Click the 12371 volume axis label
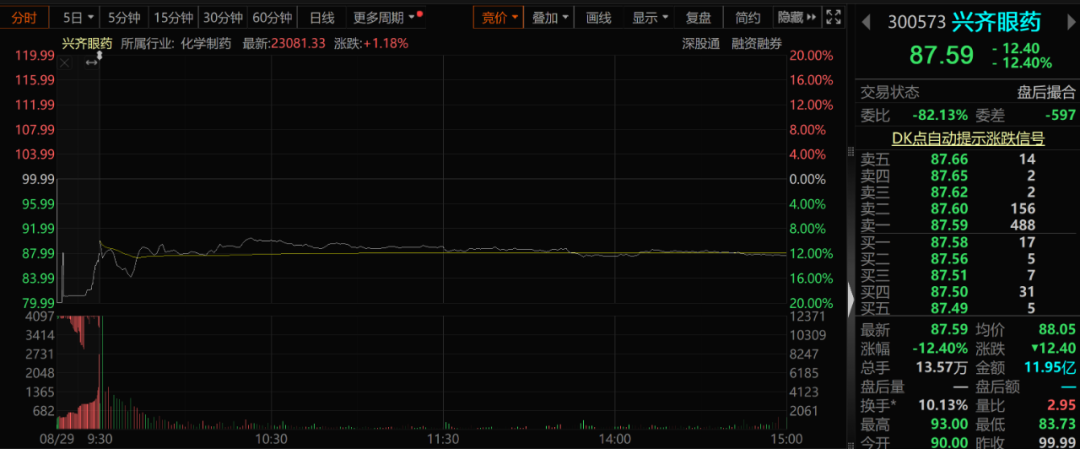Viewport: 1080px width, 449px height. point(807,317)
